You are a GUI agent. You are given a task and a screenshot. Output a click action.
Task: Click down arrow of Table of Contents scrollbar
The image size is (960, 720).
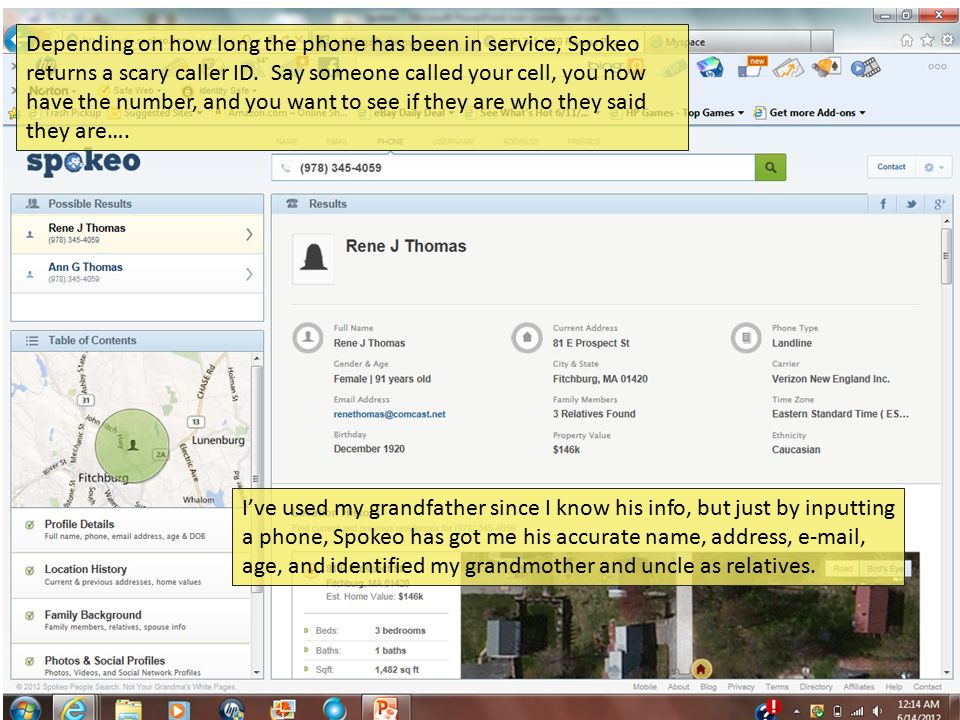[x=257, y=672]
